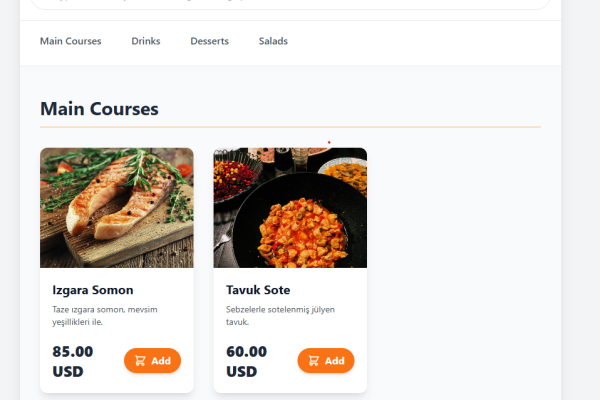The height and width of the screenshot is (400, 600).
Task: Switch to the Main Courses tab
Action: pos(71,41)
